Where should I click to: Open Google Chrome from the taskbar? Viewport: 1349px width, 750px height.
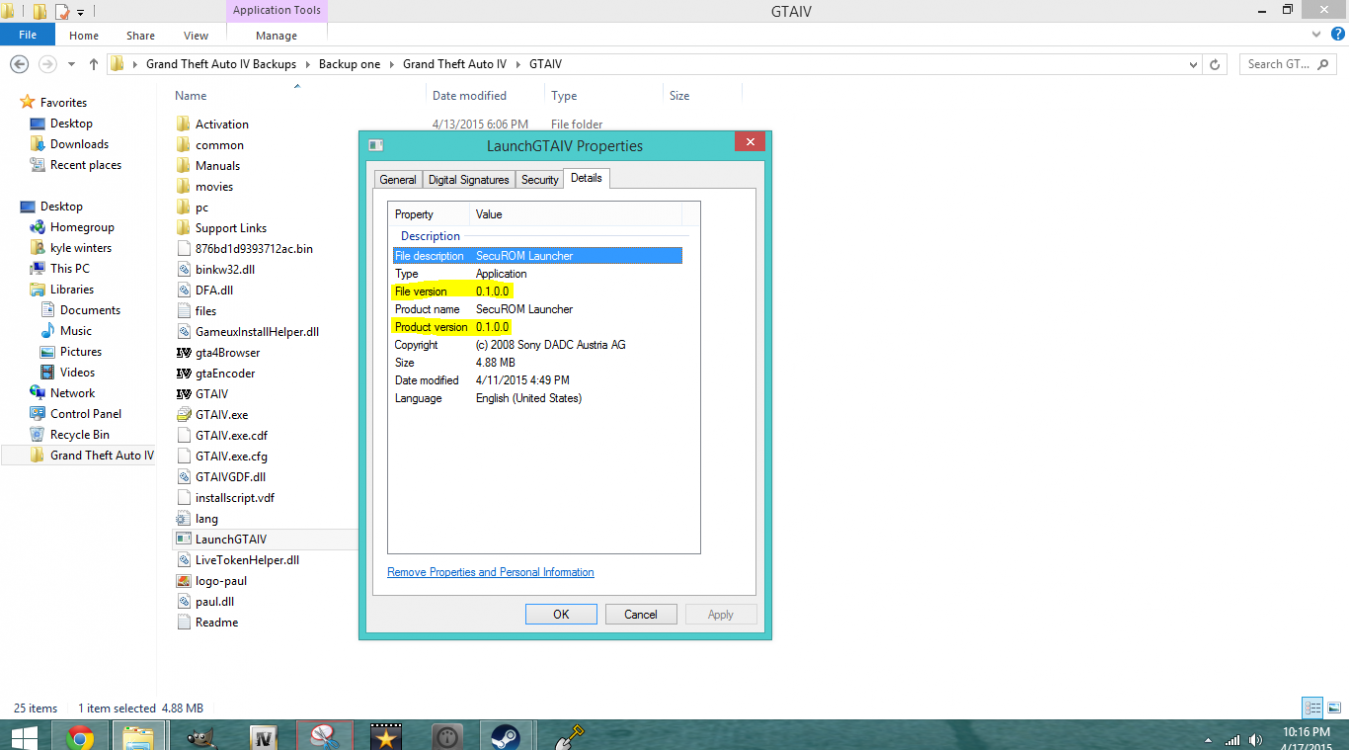point(80,738)
